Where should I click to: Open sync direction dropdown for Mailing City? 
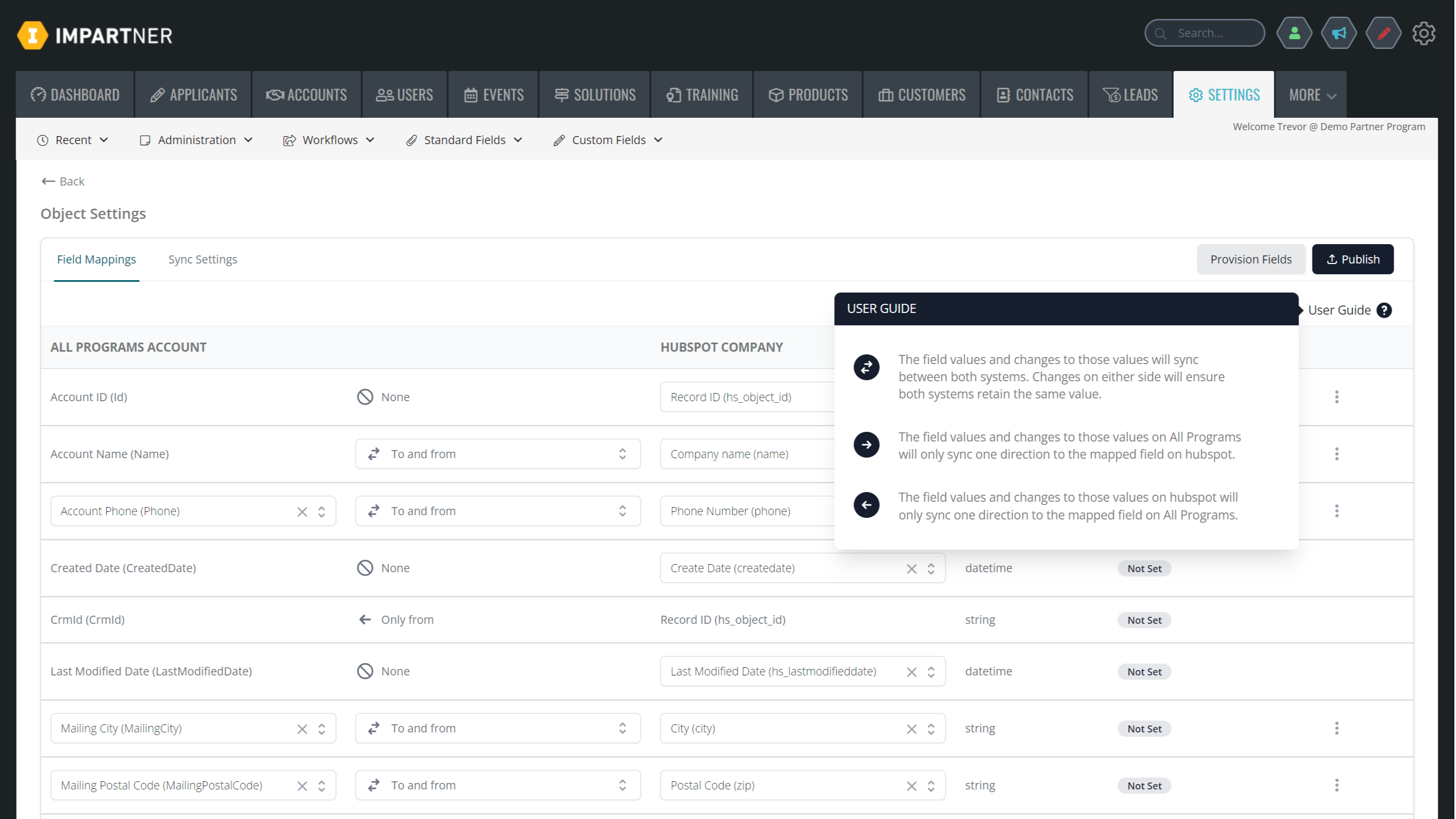[x=498, y=729]
